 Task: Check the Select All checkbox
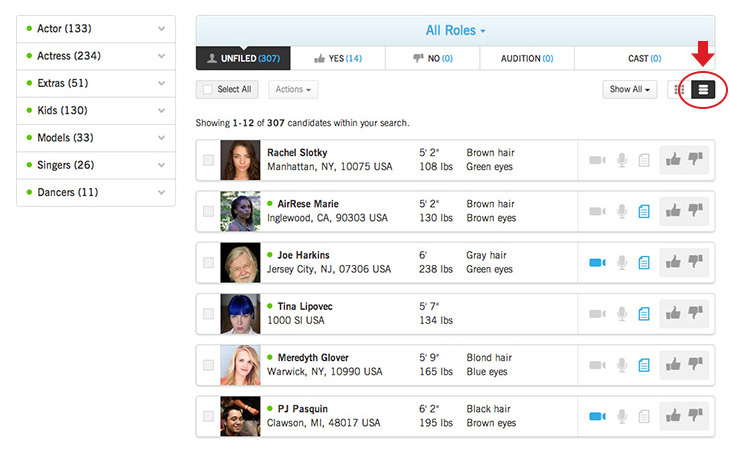tap(208, 89)
